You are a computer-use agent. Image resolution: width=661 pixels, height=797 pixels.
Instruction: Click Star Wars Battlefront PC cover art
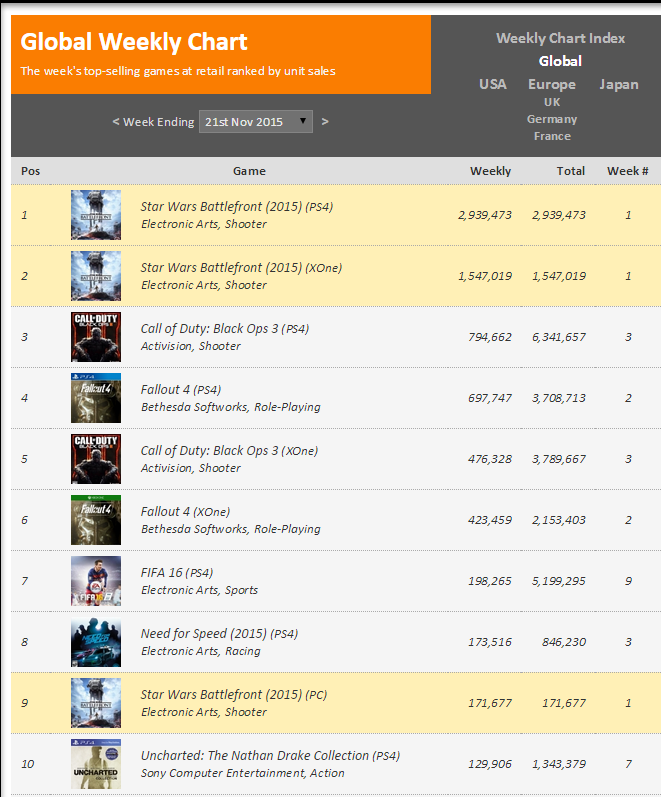(96, 703)
